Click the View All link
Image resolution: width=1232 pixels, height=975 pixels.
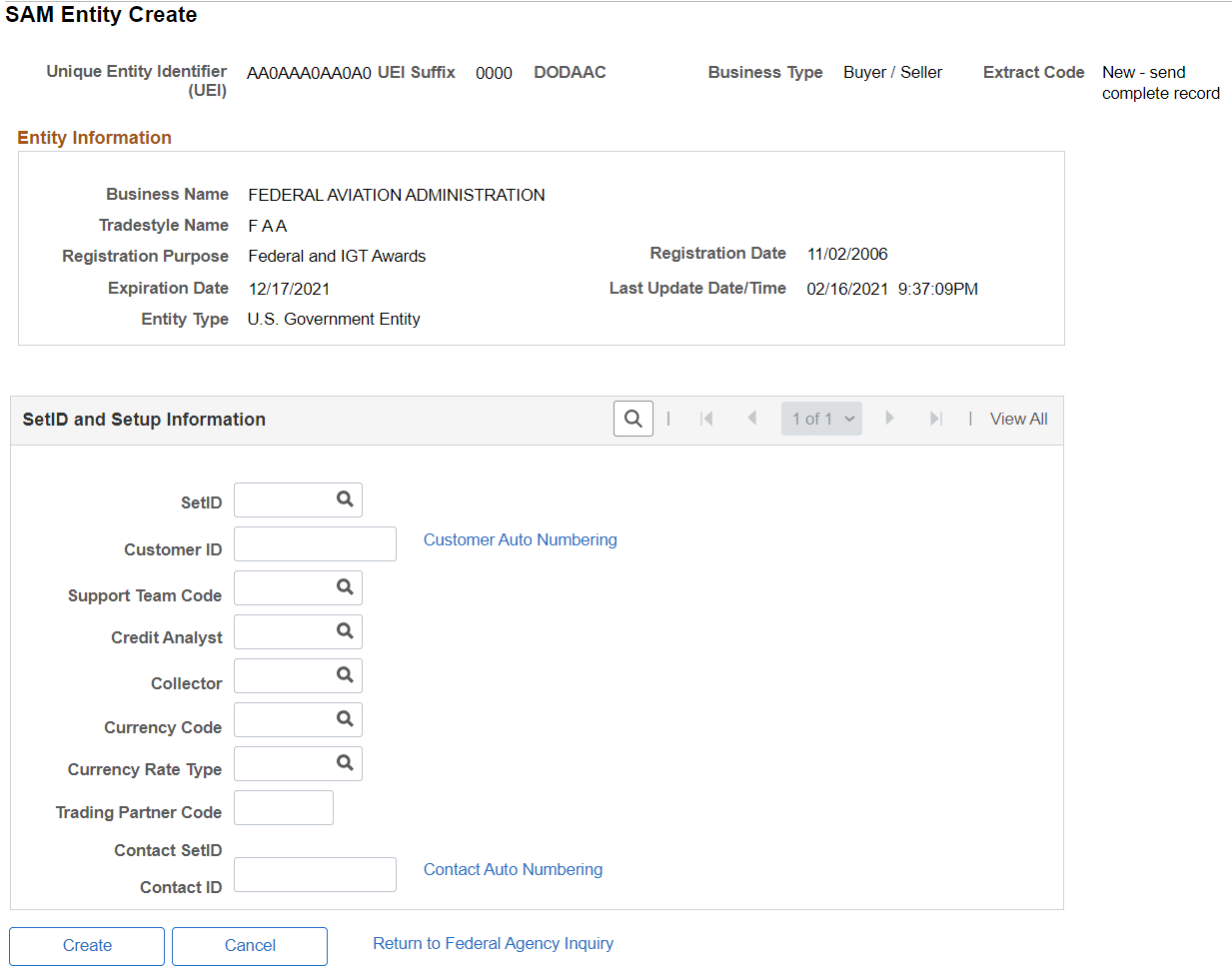click(1018, 418)
